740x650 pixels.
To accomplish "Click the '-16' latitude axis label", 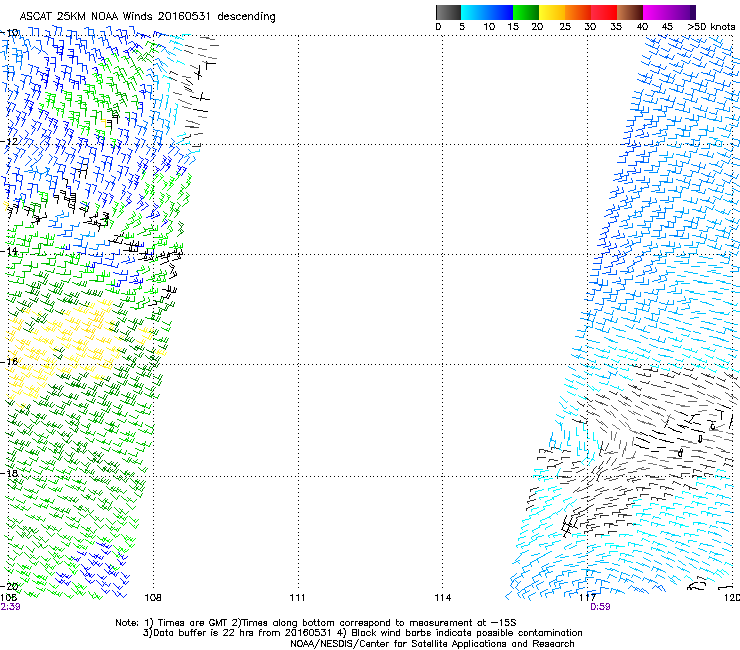I will 9,362.
